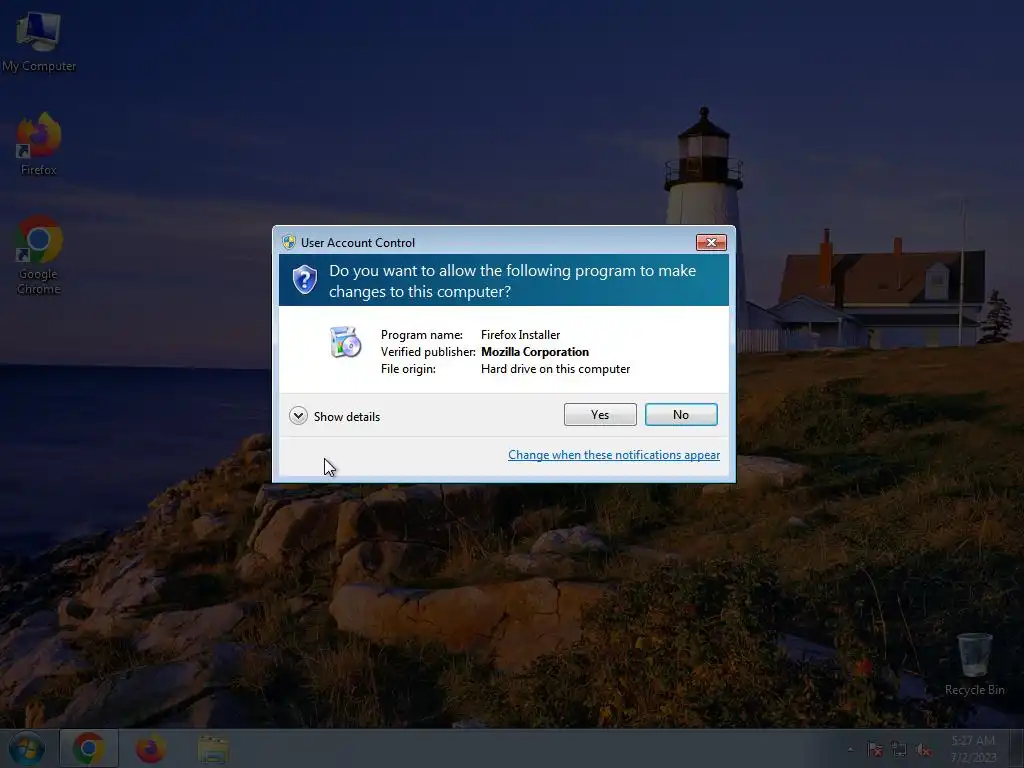This screenshot has width=1024, height=768.
Task: Select the Google Chrome desktop shortcut
Action: (39, 255)
